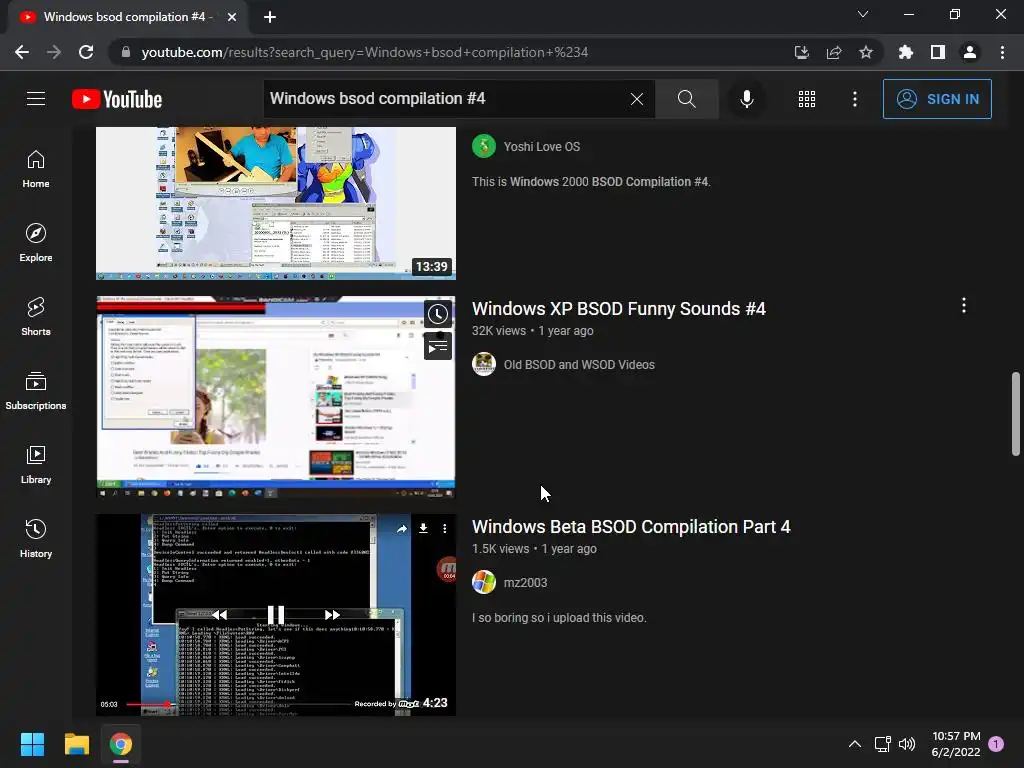Open volume control in system tray
This screenshot has height=768, width=1024.
point(907,744)
